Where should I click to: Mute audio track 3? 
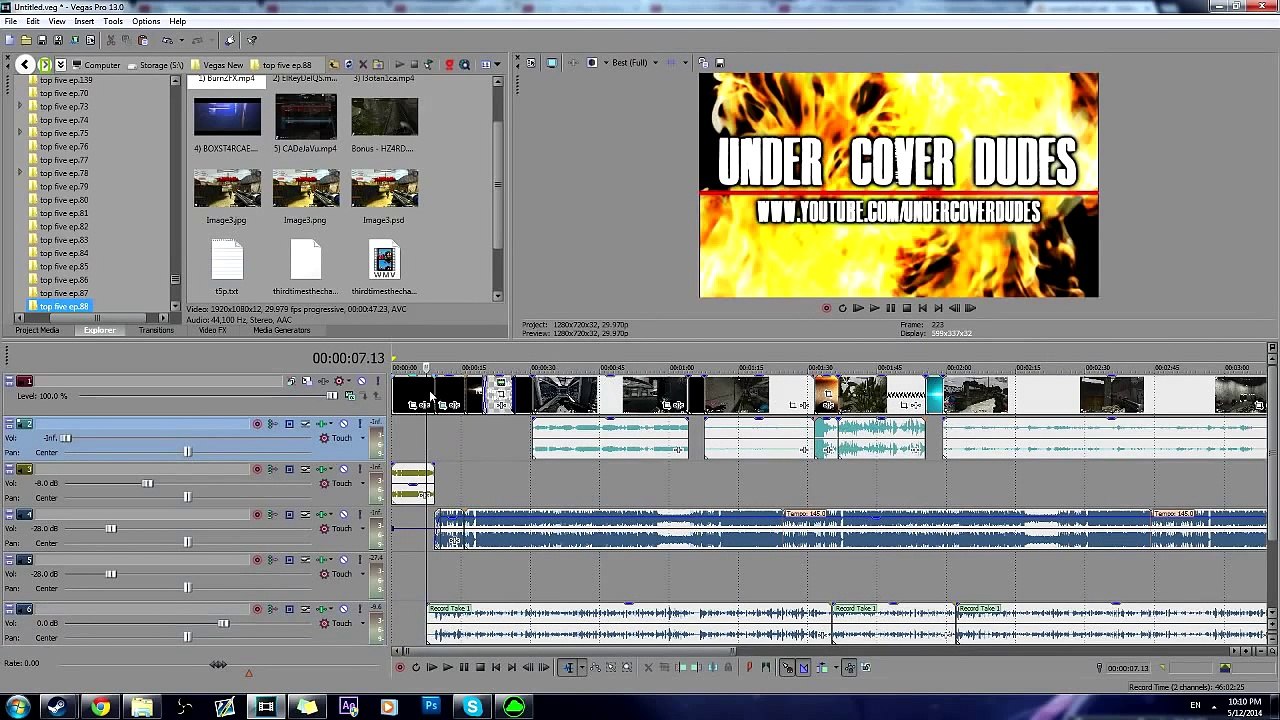(344, 469)
